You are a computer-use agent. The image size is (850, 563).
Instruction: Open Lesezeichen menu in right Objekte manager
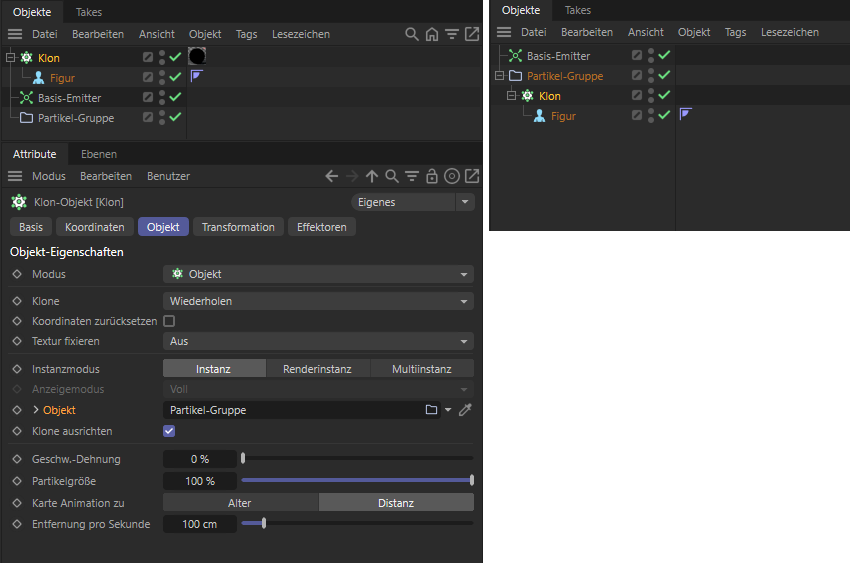pos(789,32)
